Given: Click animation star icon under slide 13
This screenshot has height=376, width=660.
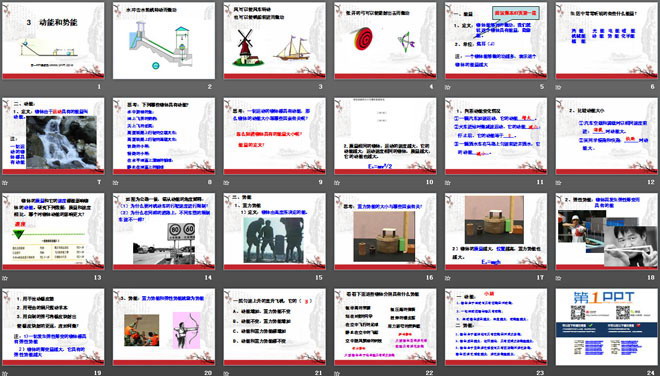Looking at the screenshot, I should (5, 278).
